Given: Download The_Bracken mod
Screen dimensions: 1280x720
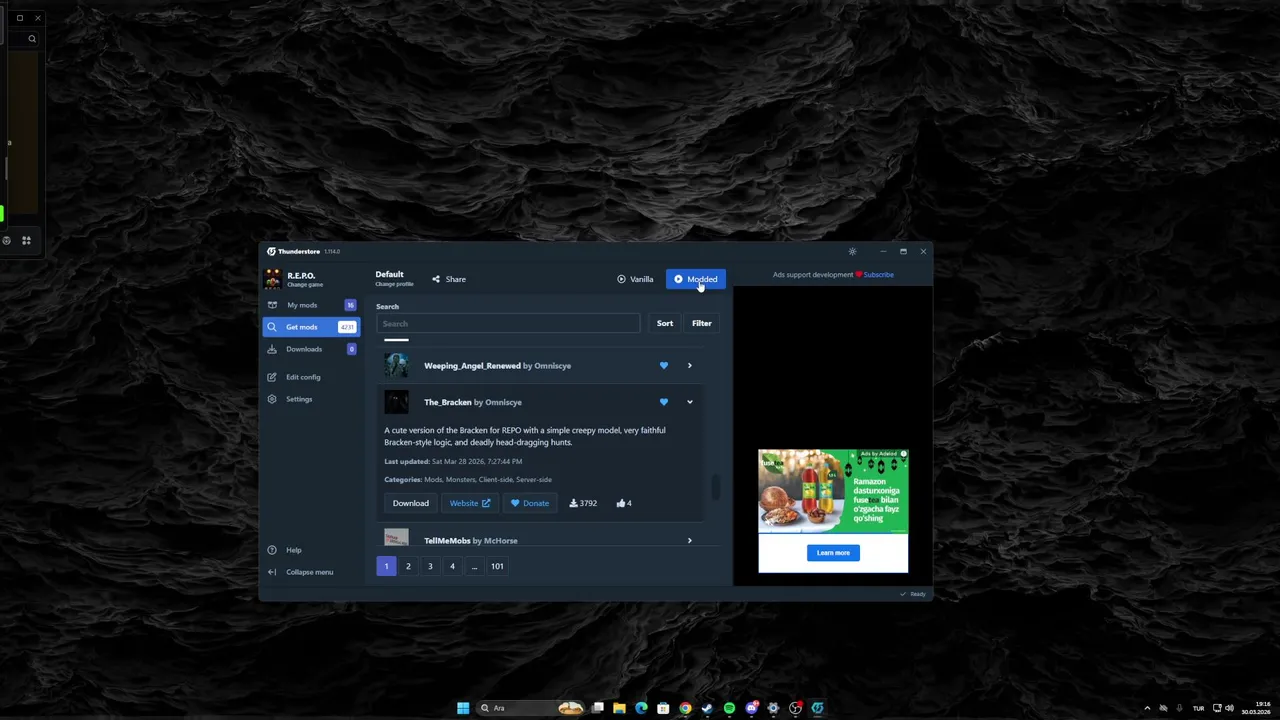Looking at the screenshot, I should tap(410, 503).
